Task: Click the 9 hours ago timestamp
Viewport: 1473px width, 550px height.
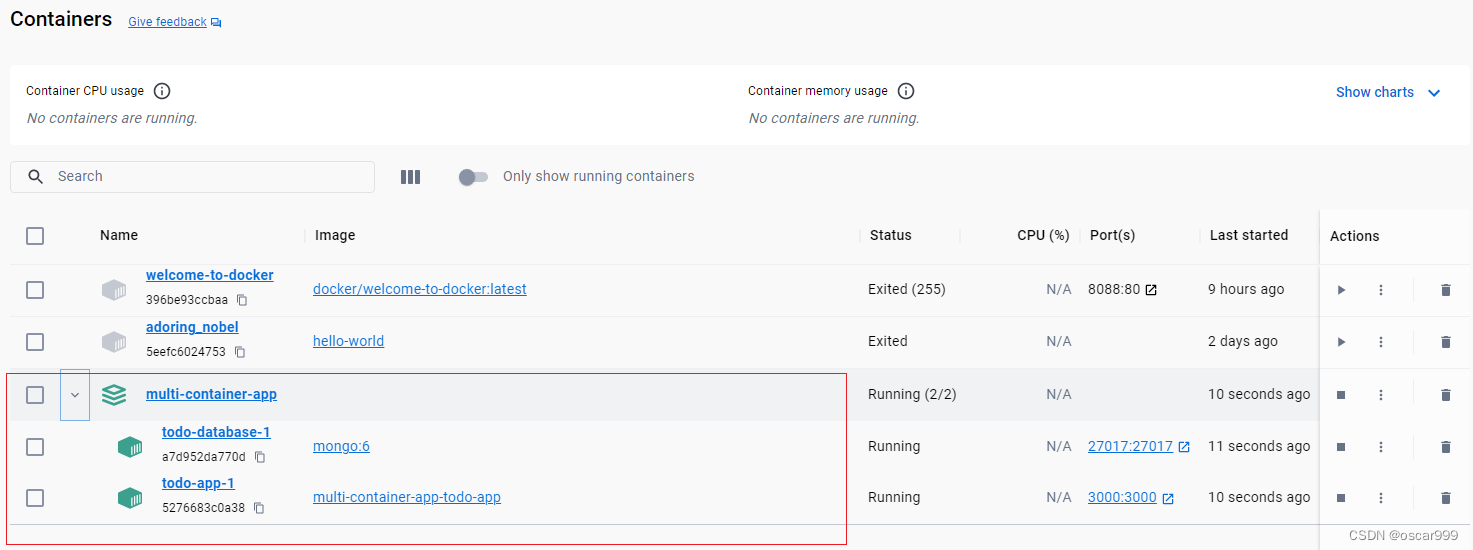Action: pos(1246,290)
